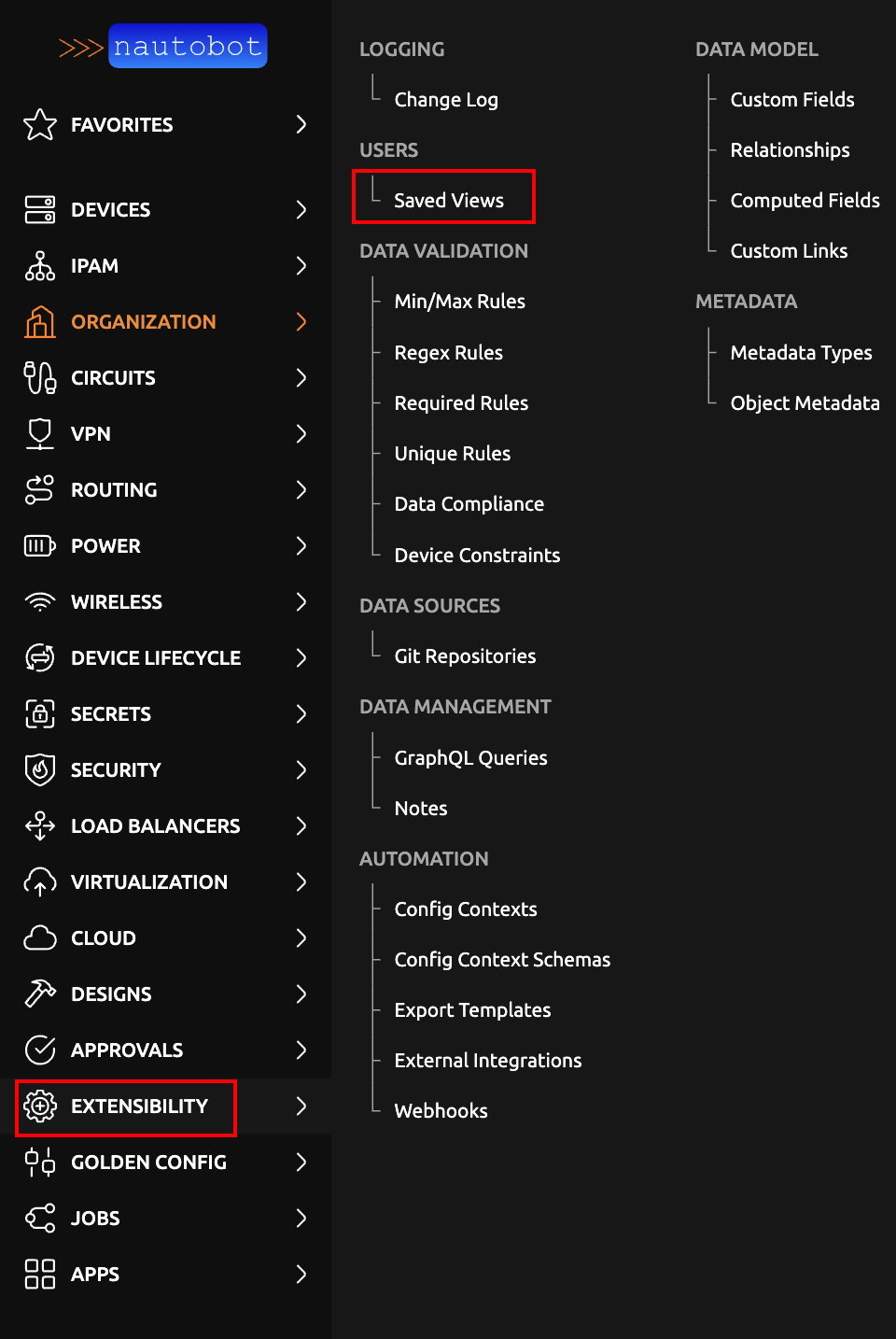
Task: Expand the Circuits menu chevron
Action: click(301, 378)
